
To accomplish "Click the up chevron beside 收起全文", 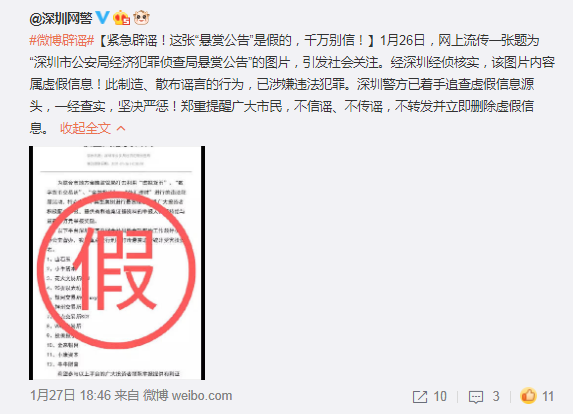I will (121, 128).
